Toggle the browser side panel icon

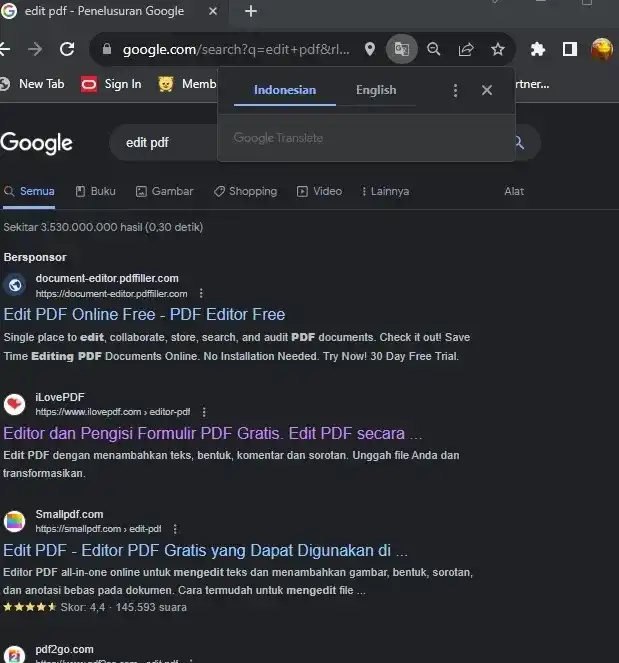pyautogui.click(x=569, y=49)
